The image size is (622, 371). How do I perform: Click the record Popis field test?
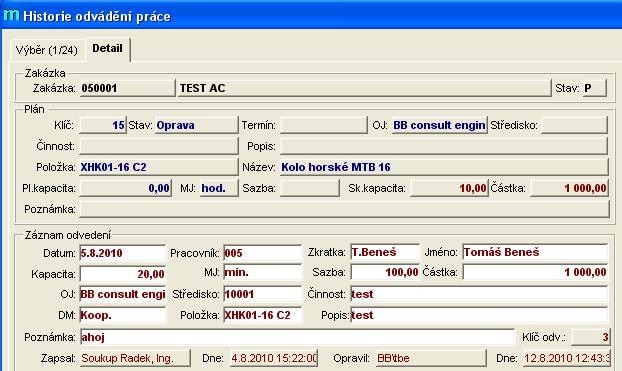click(x=479, y=315)
